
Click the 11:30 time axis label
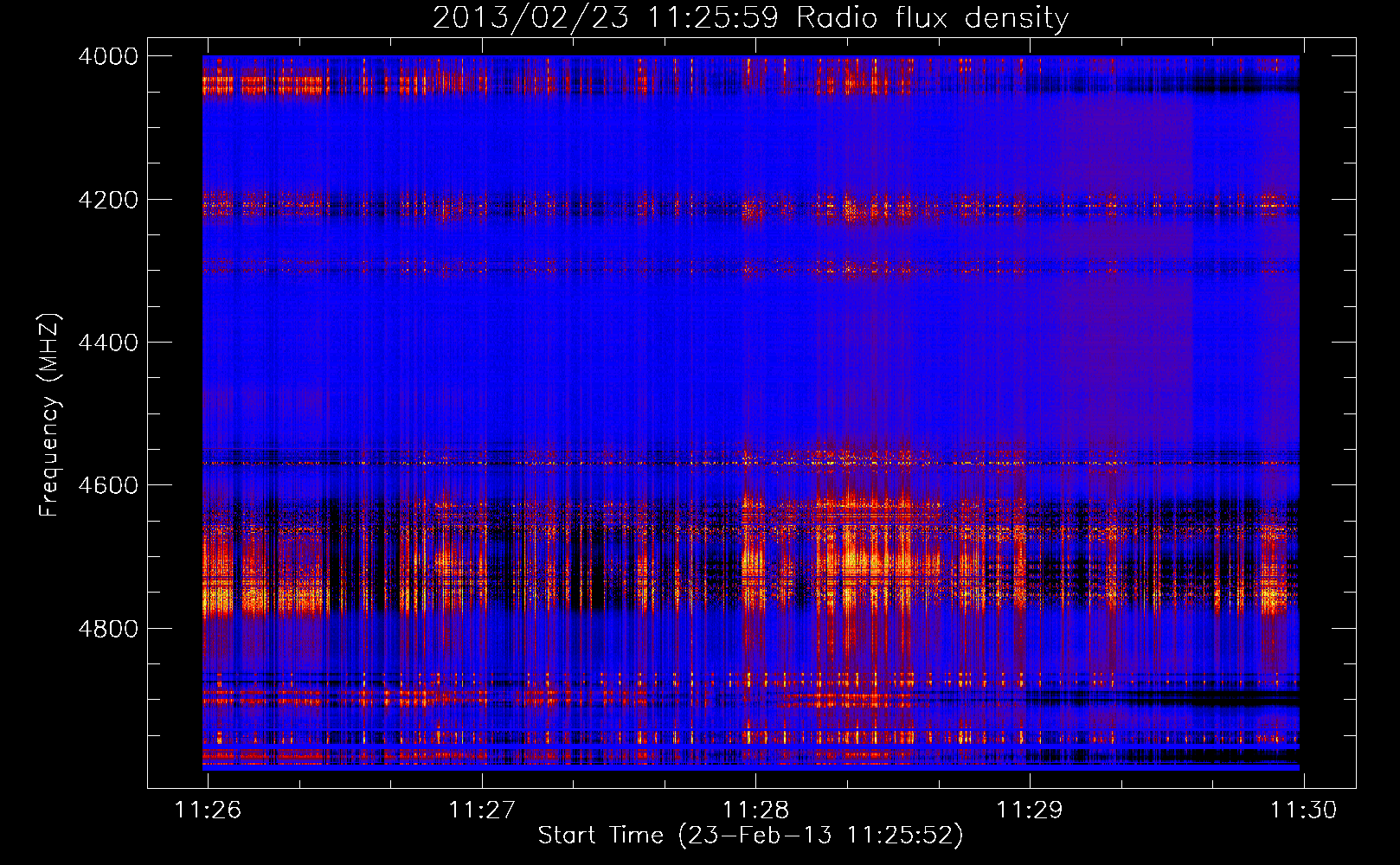(1303, 810)
